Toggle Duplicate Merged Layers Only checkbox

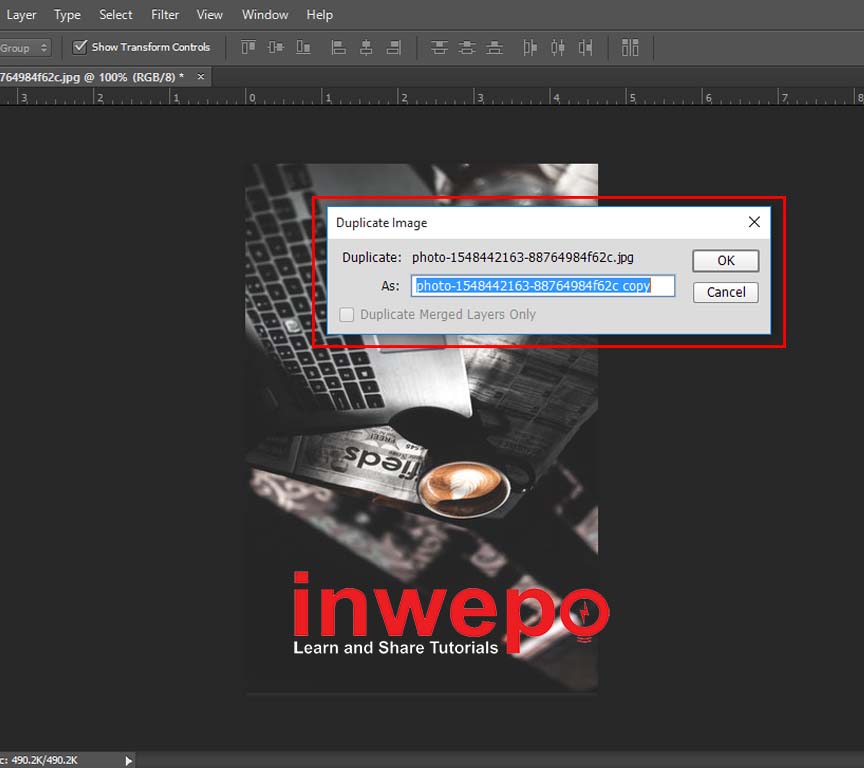[x=347, y=314]
